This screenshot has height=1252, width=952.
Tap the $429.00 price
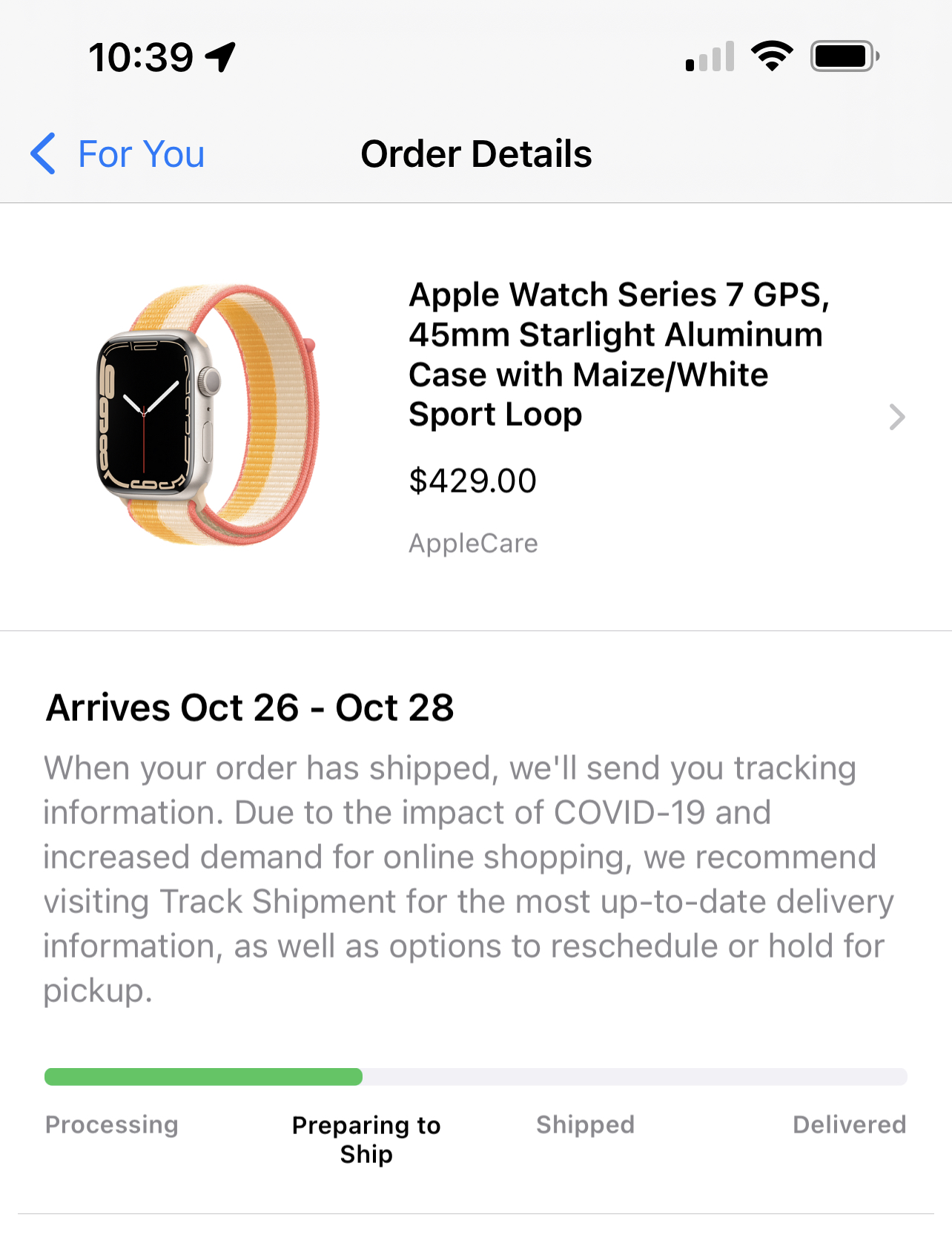(x=472, y=481)
